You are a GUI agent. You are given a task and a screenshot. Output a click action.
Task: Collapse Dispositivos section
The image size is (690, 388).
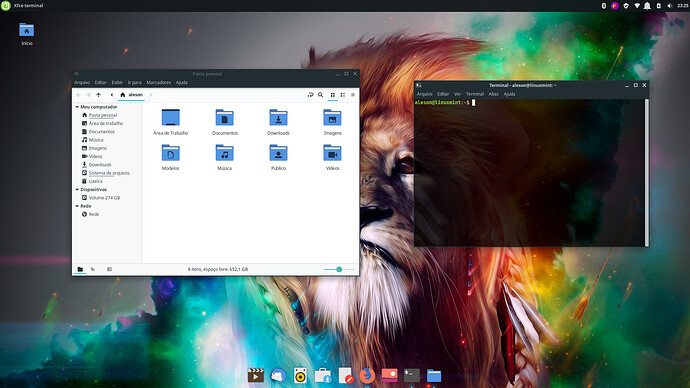(77, 190)
